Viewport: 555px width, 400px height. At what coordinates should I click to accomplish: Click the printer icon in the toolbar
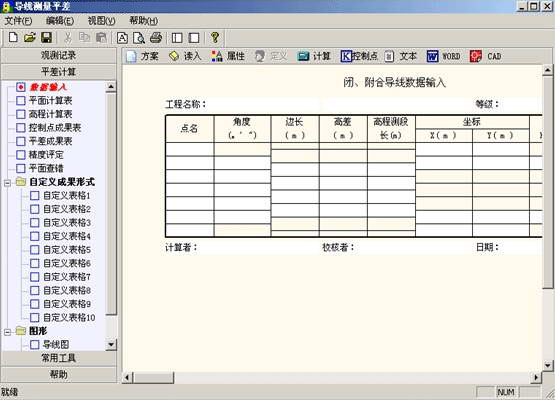[156, 38]
